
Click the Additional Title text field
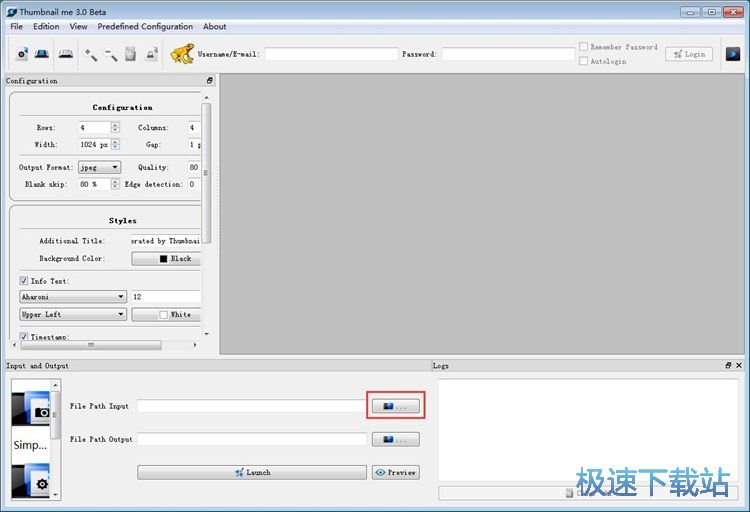click(166, 241)
